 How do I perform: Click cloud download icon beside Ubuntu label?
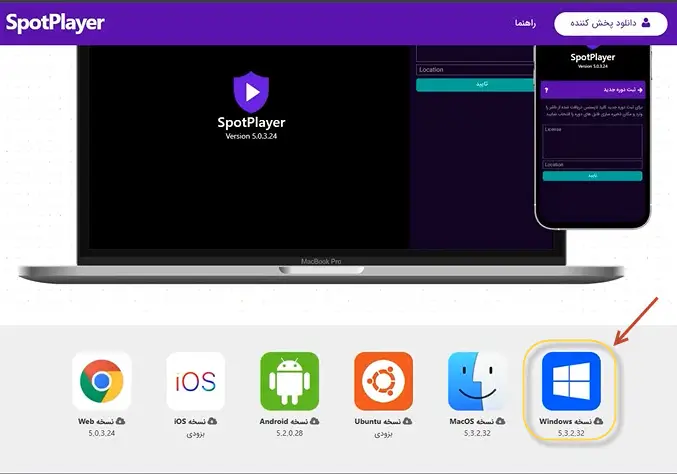[407, 421]
